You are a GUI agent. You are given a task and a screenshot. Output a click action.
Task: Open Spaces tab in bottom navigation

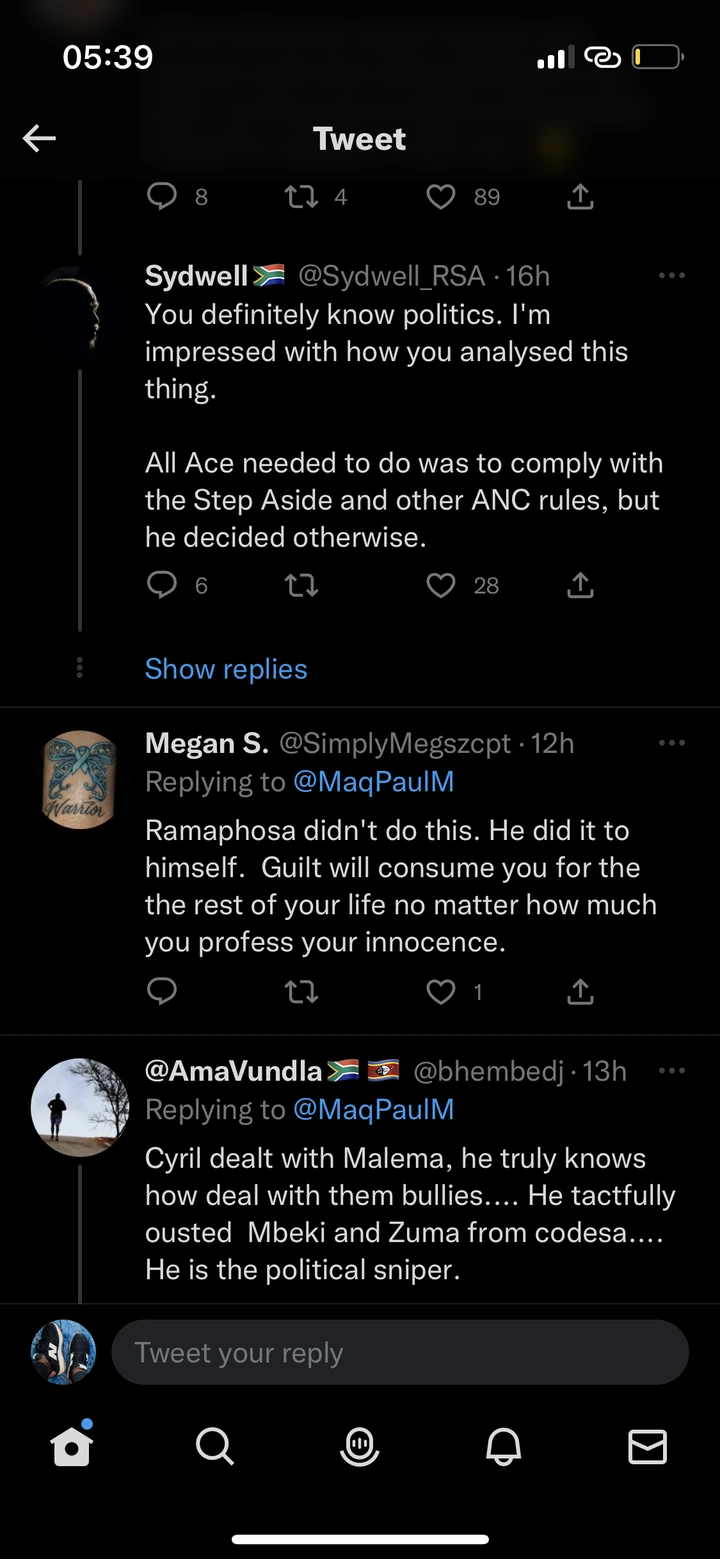360,1446
